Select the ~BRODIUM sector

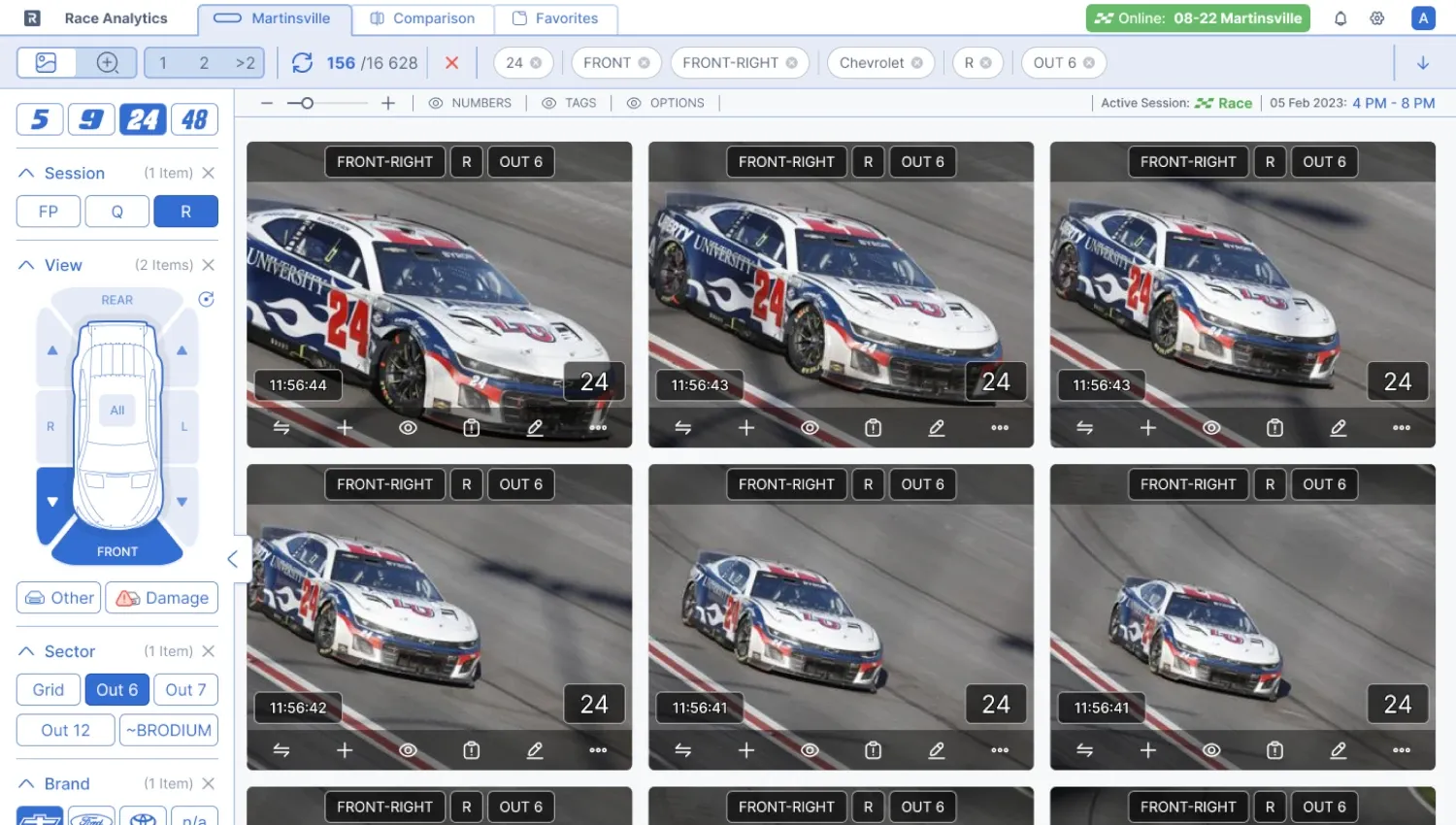(169, 731)
